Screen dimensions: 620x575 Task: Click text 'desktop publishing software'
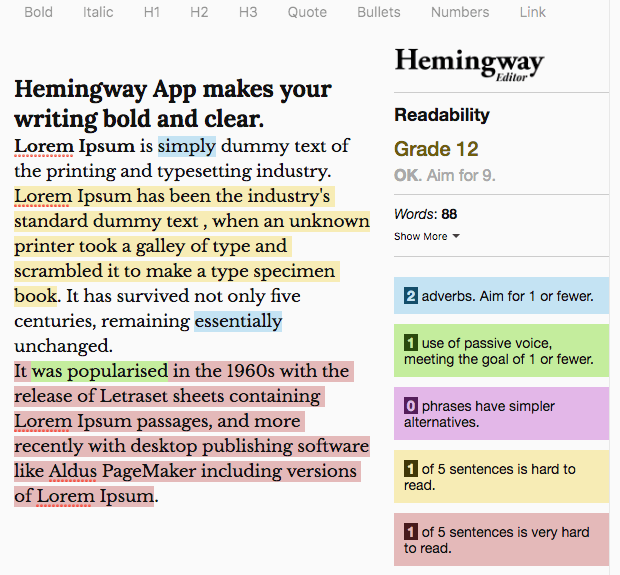point(250,447)
